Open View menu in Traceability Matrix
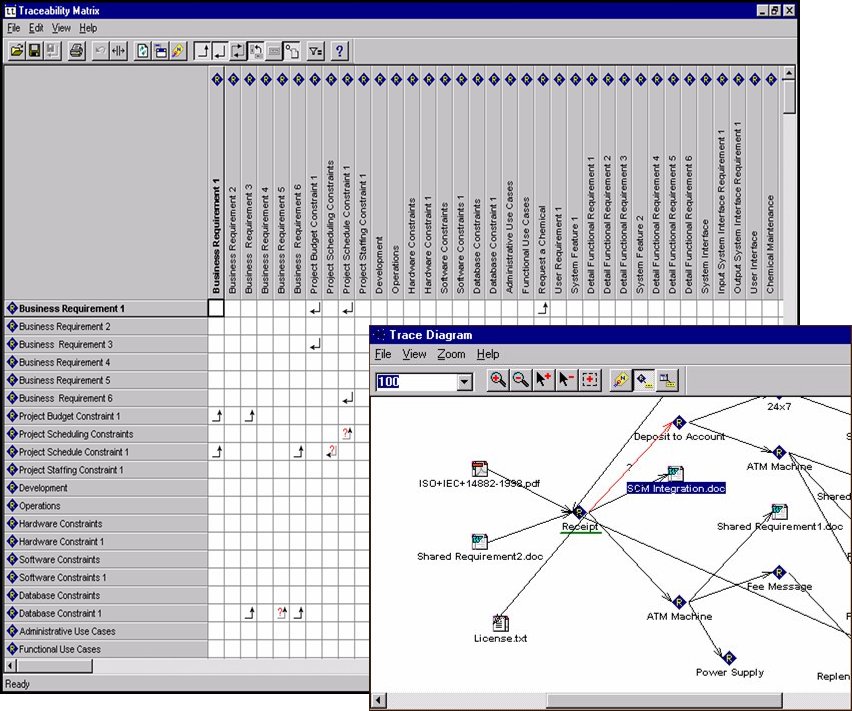The width and height of the screenshot is (852, 711). coord(61,28)
